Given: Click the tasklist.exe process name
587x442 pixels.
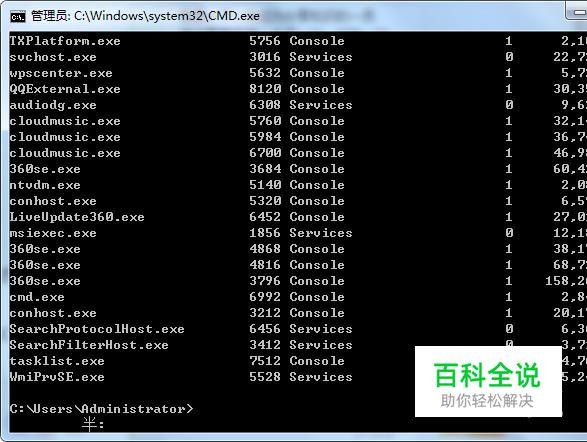Looking at the screenshot, I should 57,361.
